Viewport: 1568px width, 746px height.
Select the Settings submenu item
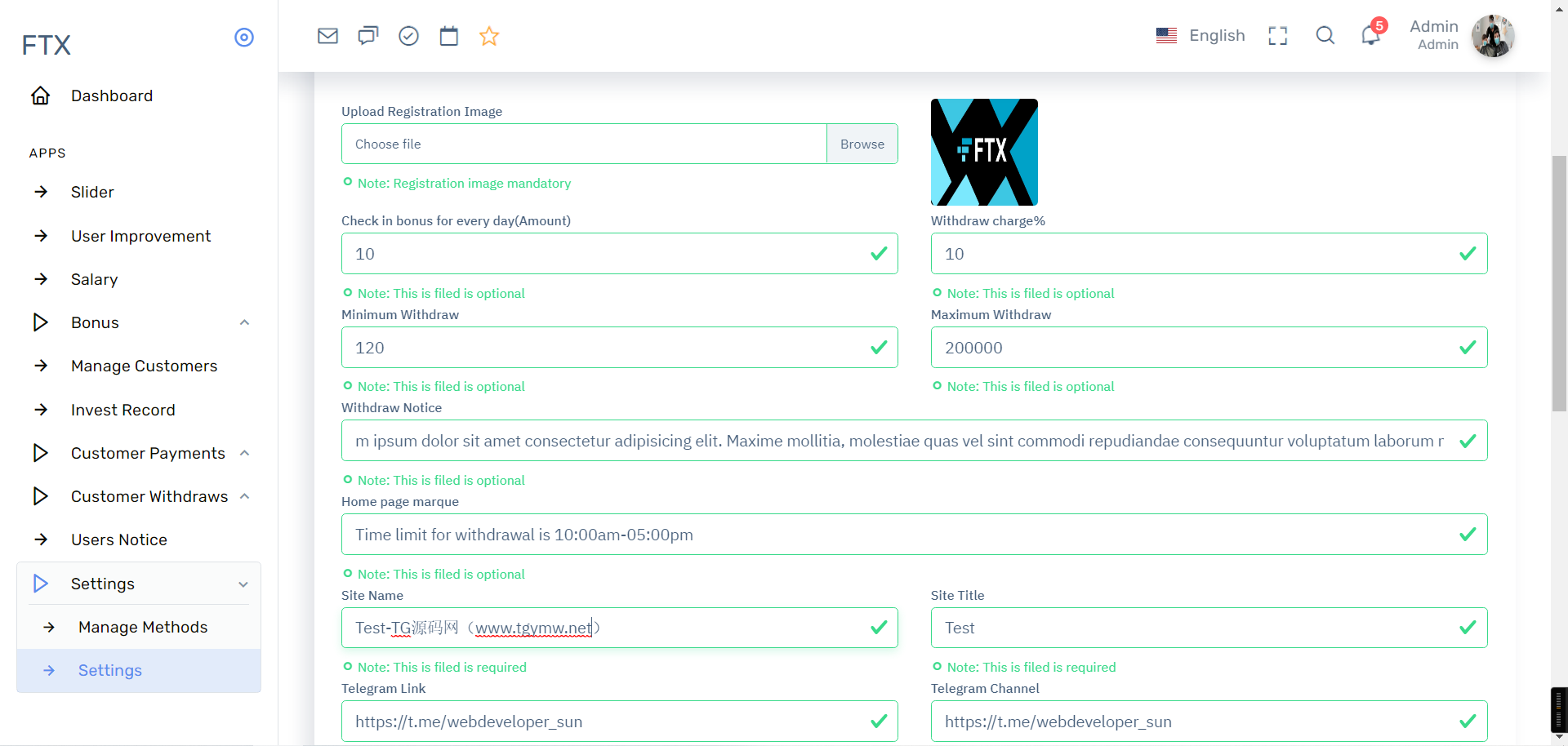139,670
